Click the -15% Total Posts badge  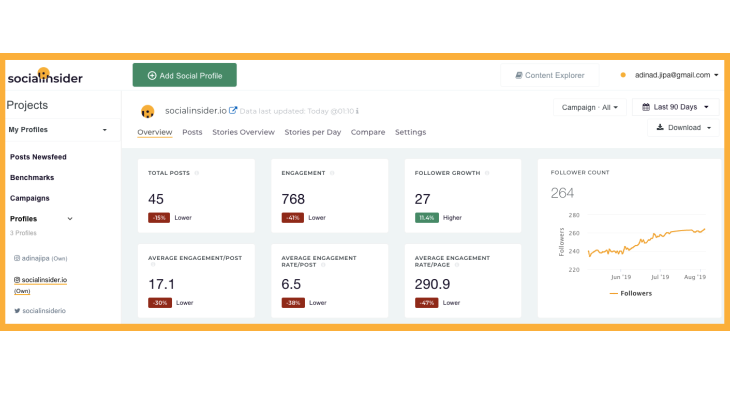tap(159, 217)
